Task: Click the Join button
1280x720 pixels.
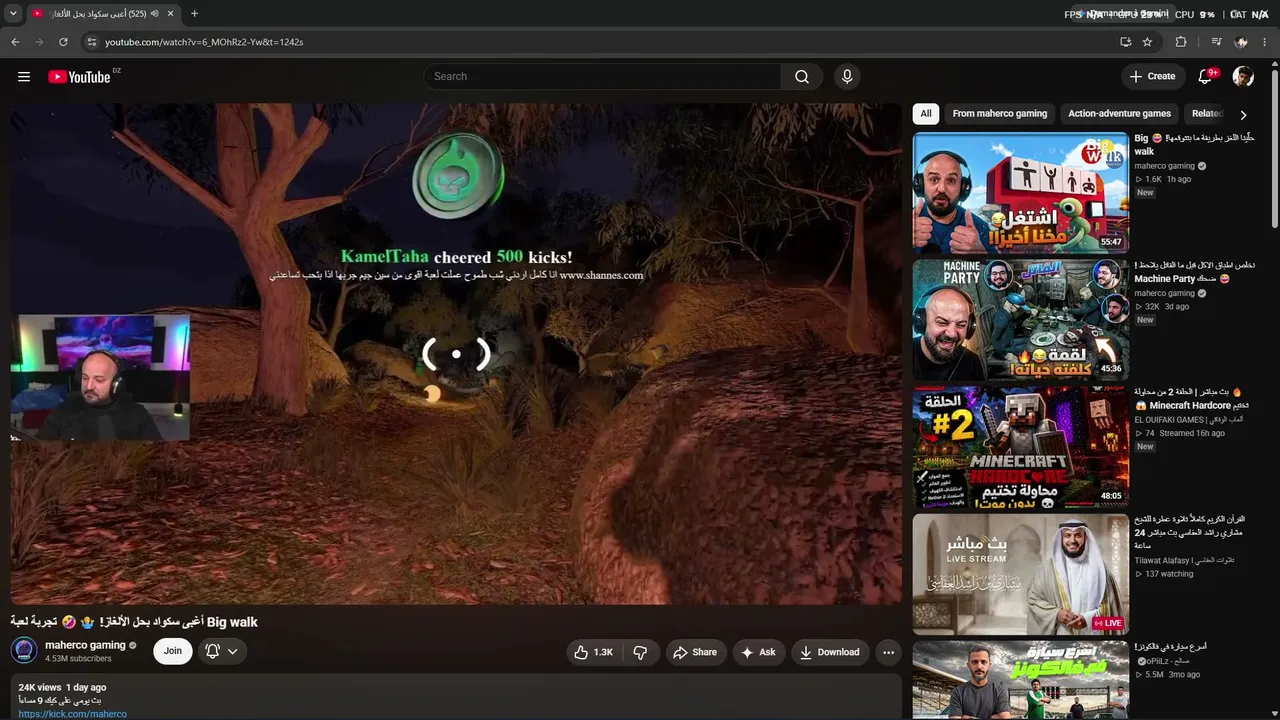Action: pyautogui.click(x=173, y=652)
